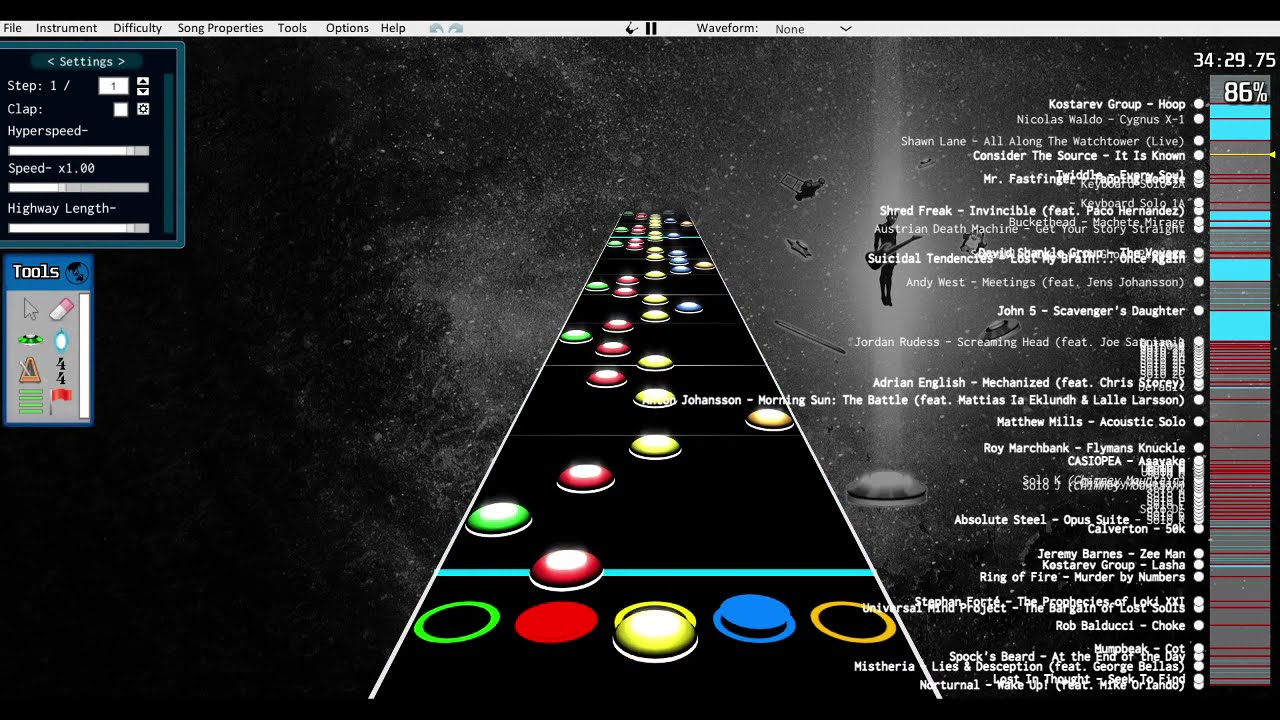
Task: Open the Instrument menu
Action: (66, 28)
